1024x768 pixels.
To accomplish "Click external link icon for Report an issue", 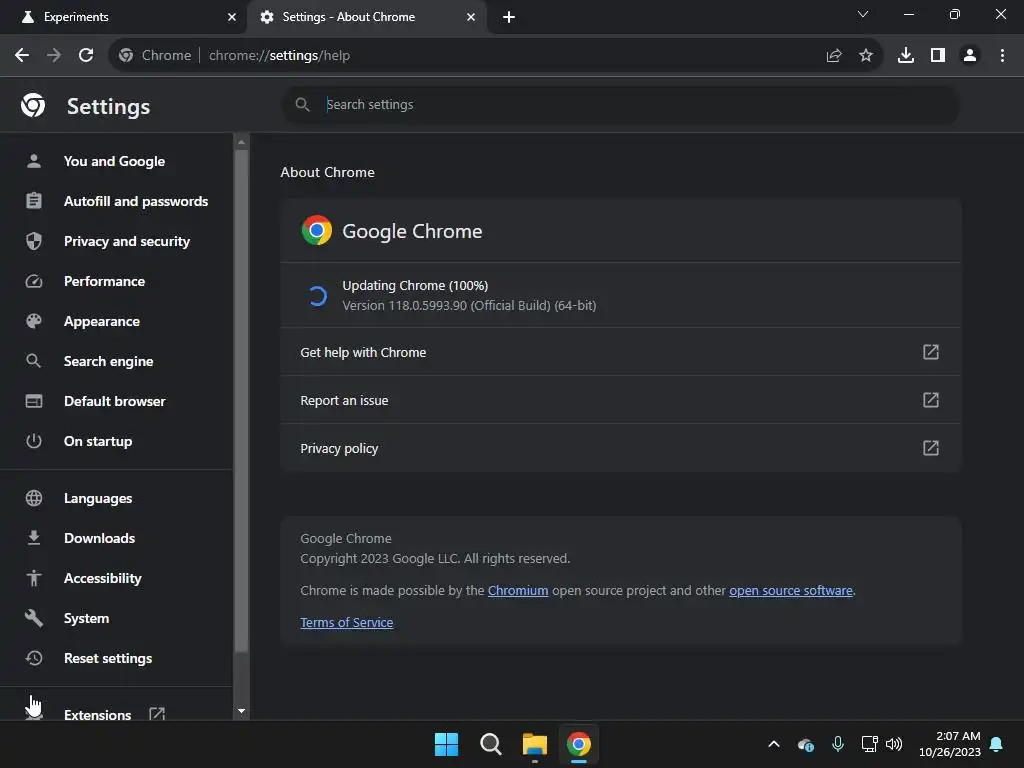I will [931, 400].
